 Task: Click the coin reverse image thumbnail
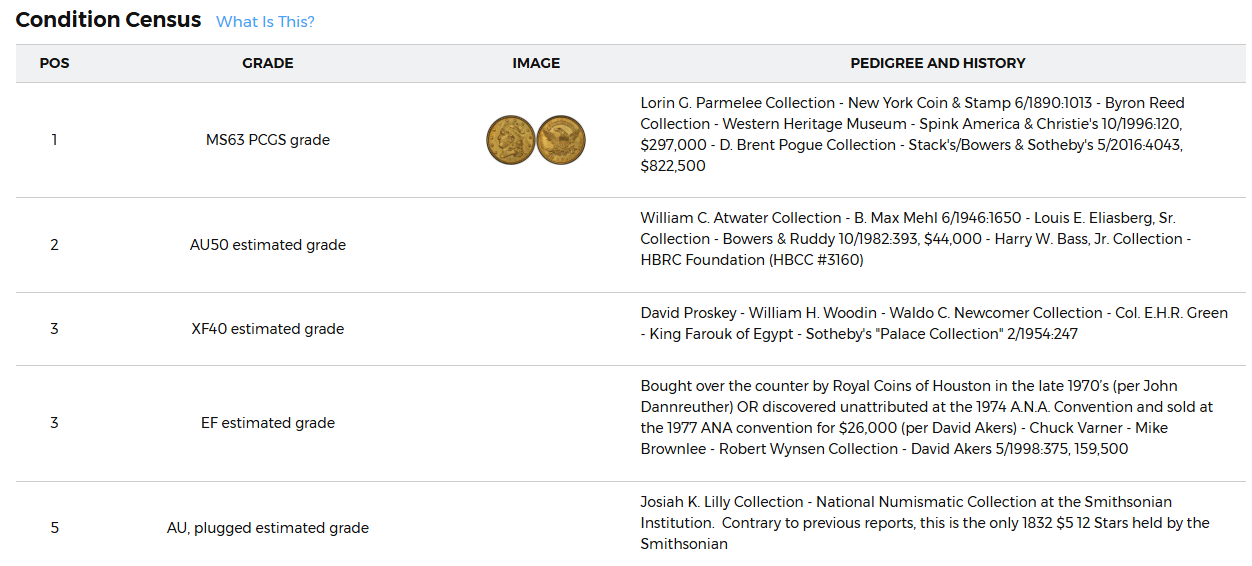coord(561,140)
